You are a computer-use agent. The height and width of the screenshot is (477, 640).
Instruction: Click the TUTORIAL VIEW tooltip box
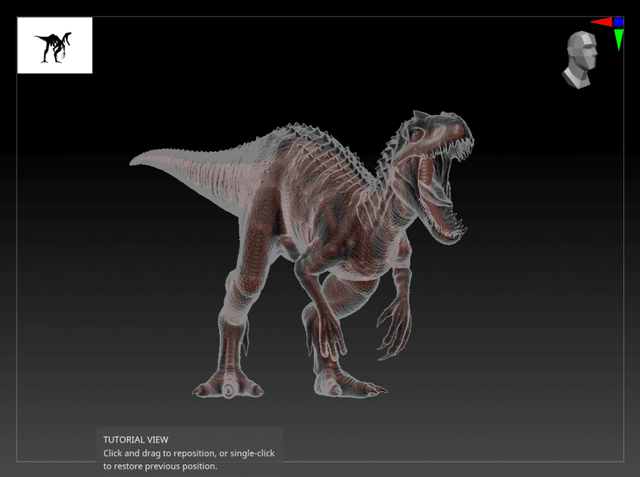click(x=190, y=452)
